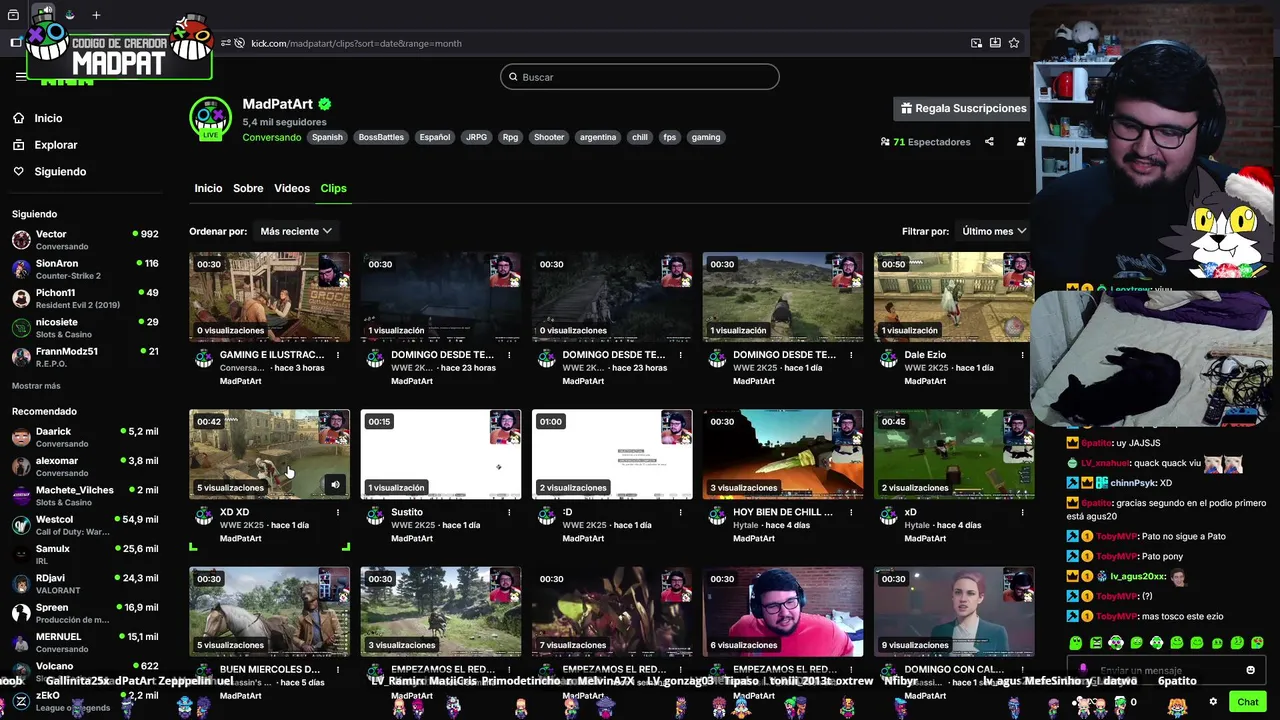Bookmark page with the star icon

[x=1014, y=43]
